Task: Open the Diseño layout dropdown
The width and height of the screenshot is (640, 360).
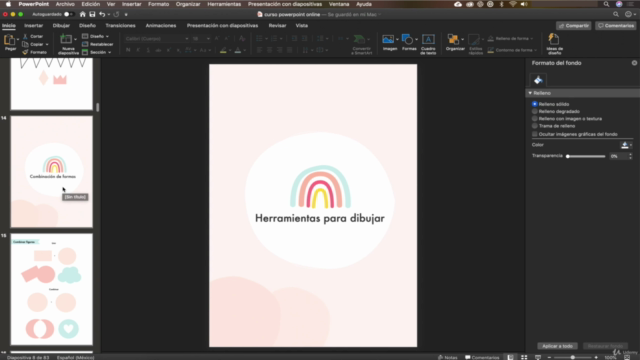Action: (96, 36)
